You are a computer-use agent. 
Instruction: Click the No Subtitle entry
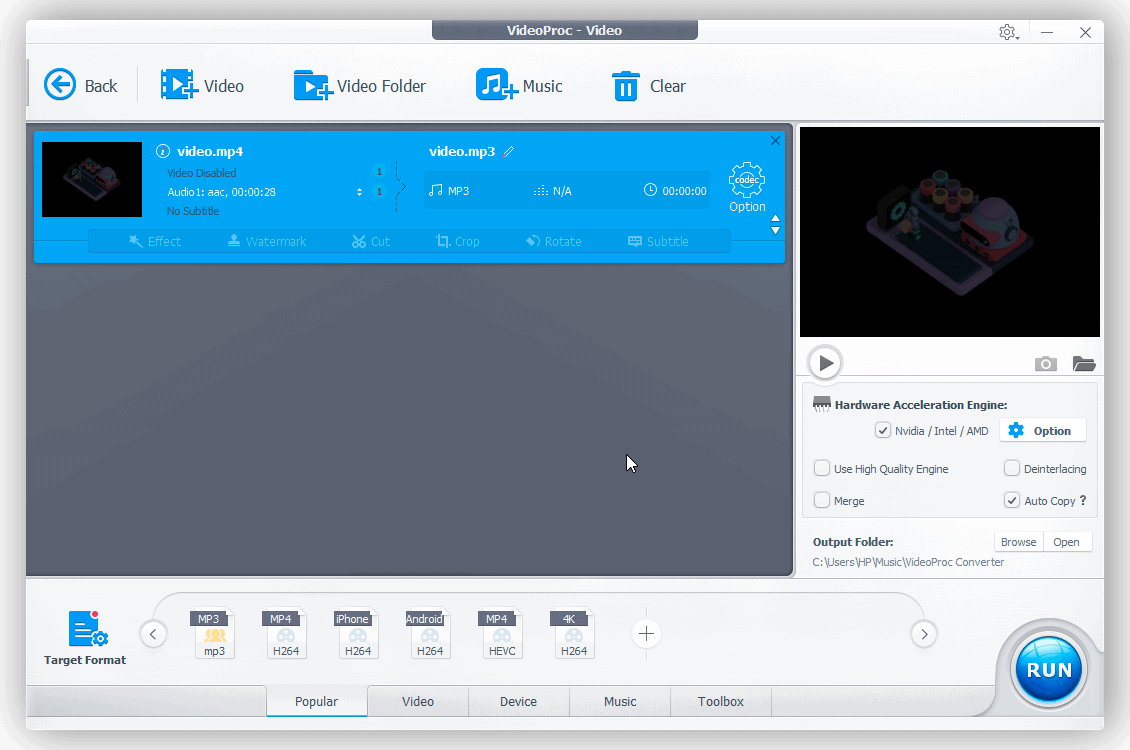pyautogui.click(x=193, y=211)
